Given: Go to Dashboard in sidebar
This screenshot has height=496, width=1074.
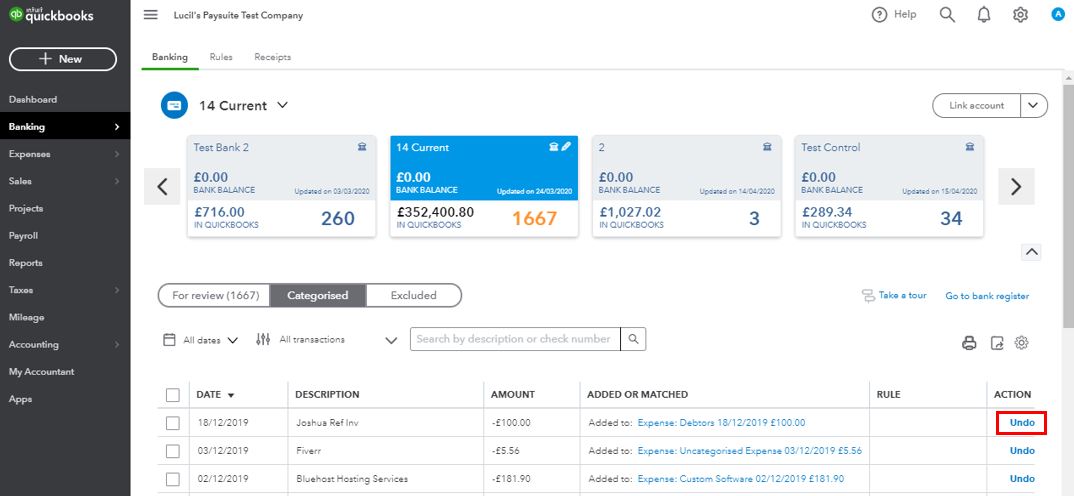Looking at the screenshot, I should [x=33, y=99].
